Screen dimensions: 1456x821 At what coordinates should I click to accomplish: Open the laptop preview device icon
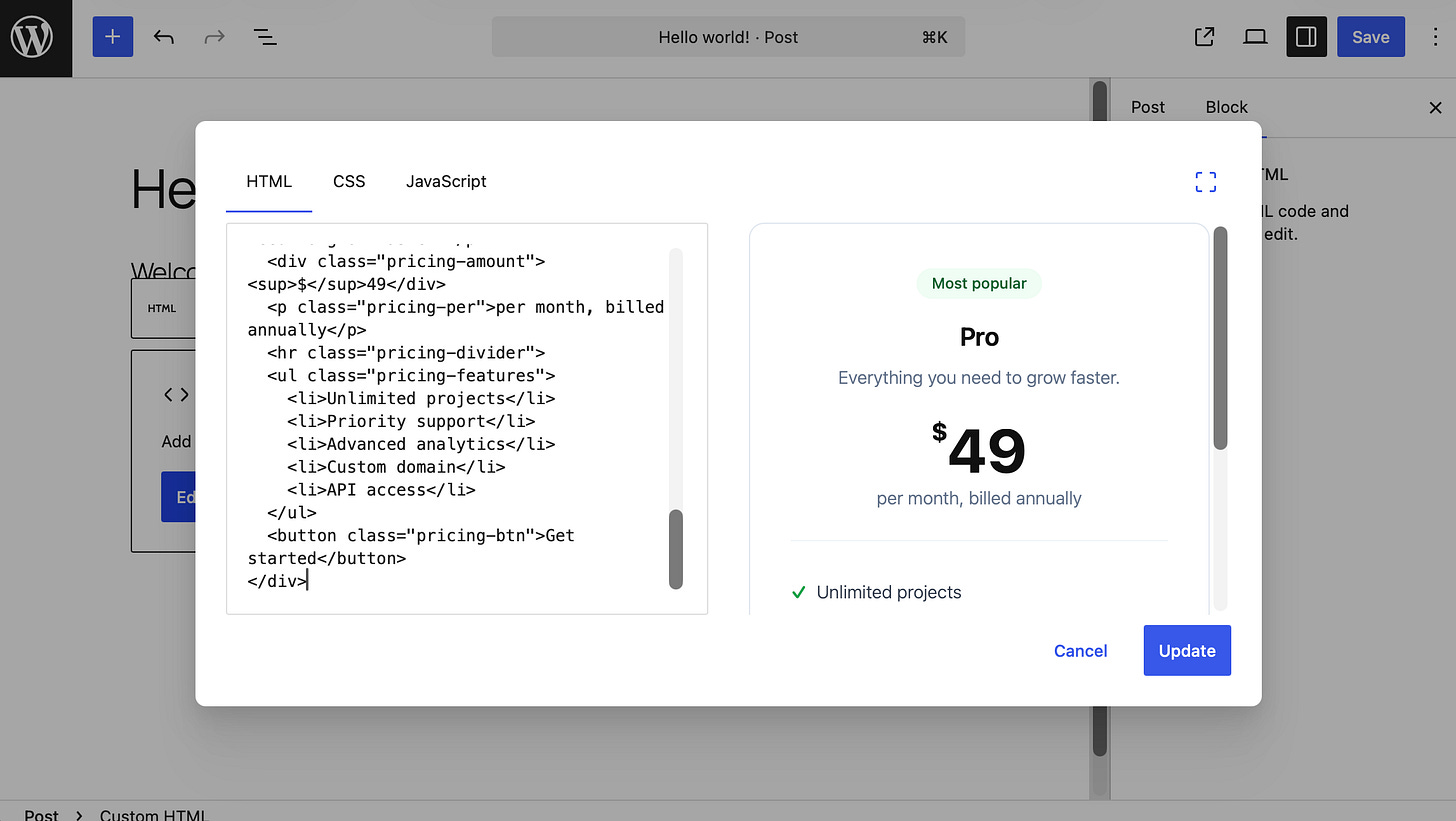coord(1255,37)
